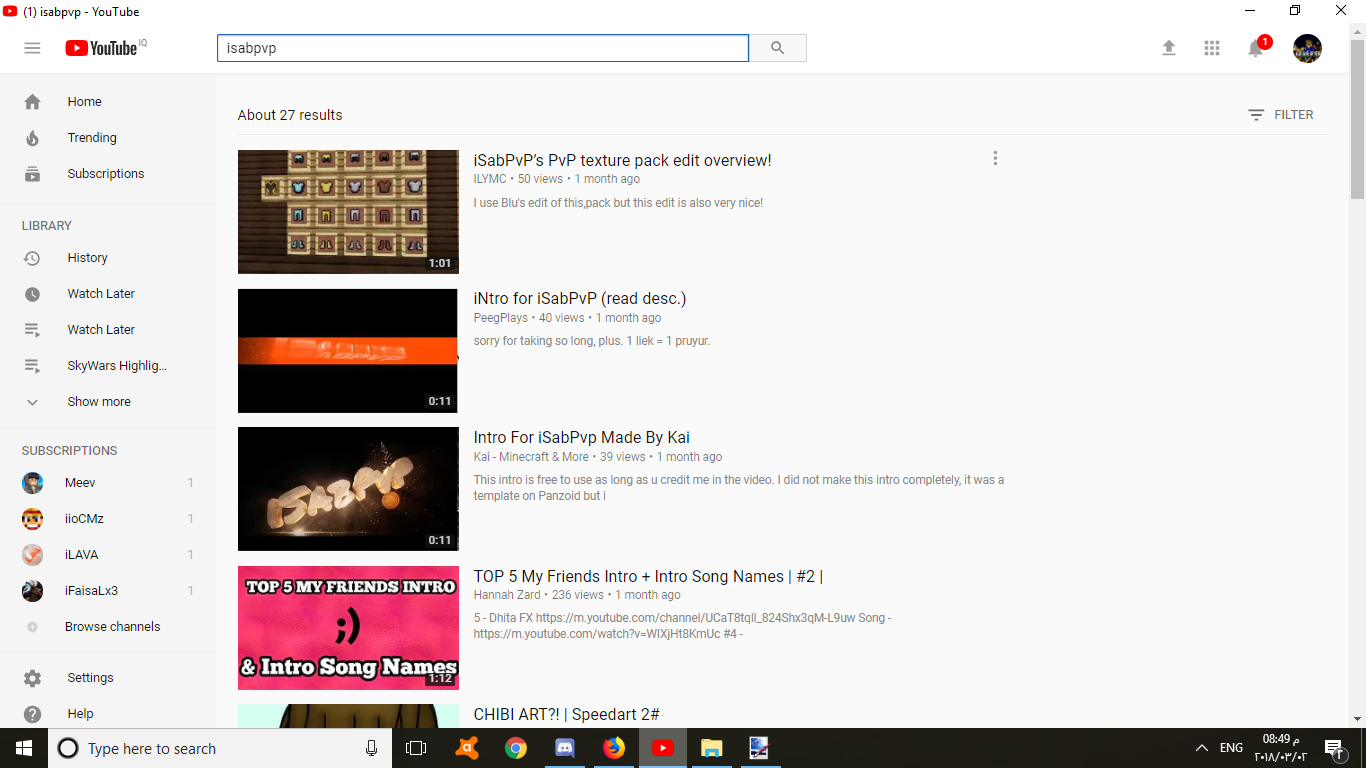Click the Subscriptions sidebar icon
The height and width of the screenshot is (768, 1366).
(32, 174)
